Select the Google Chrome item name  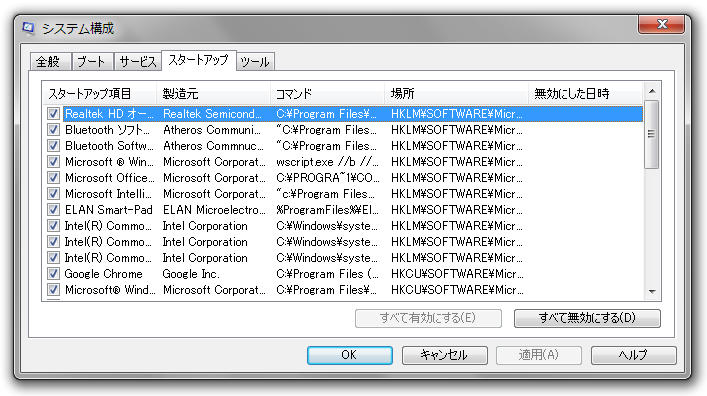coord(104,274)
